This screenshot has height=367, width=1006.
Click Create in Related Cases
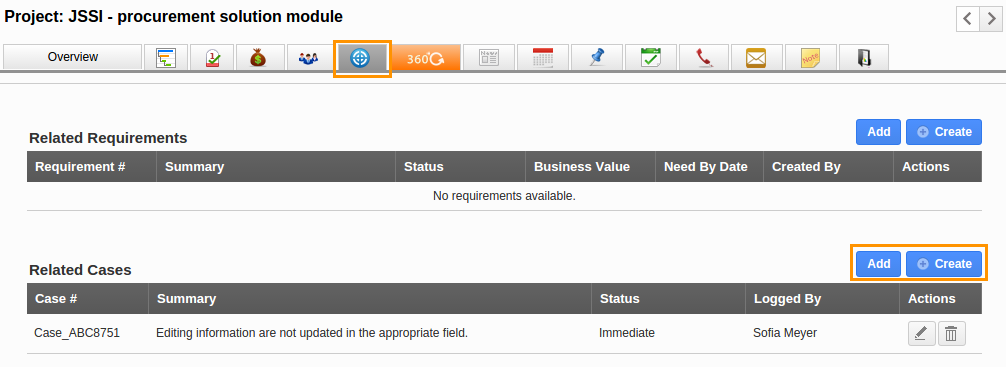tap(944, 264)
